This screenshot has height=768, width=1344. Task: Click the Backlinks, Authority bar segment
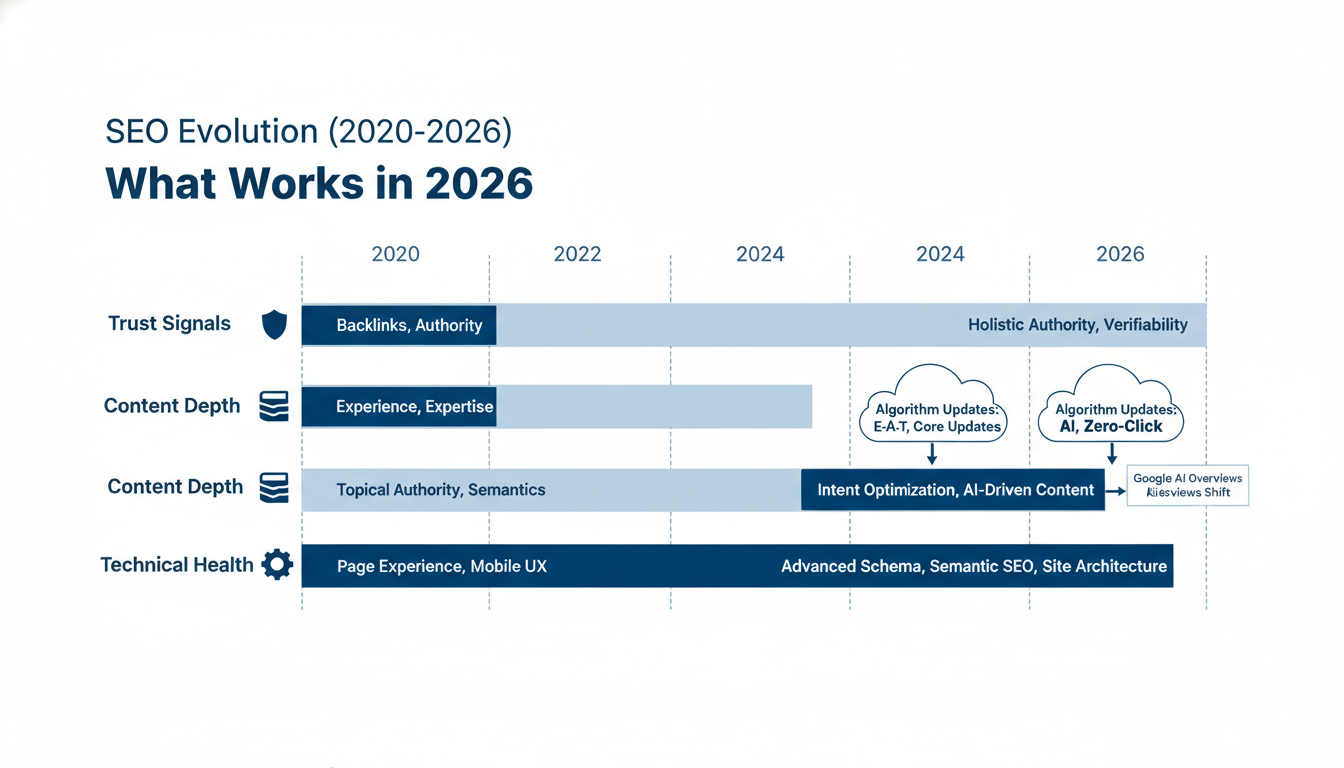coord(399,325)
